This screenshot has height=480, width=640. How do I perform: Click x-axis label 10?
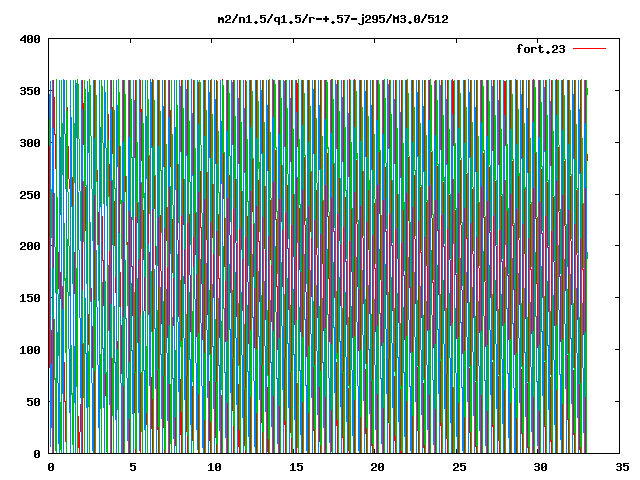[x=214, y=467]
